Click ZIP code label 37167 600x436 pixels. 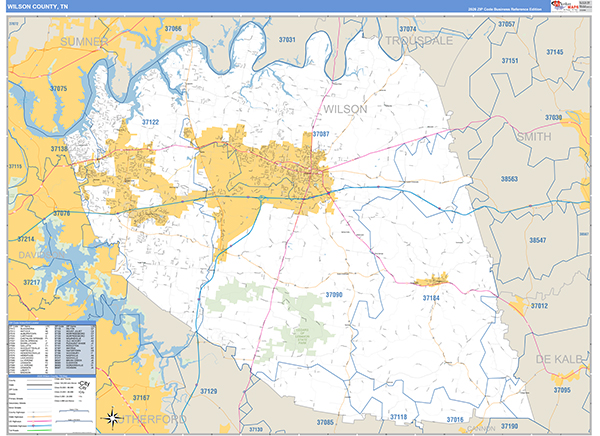click(x=141, y=398)
